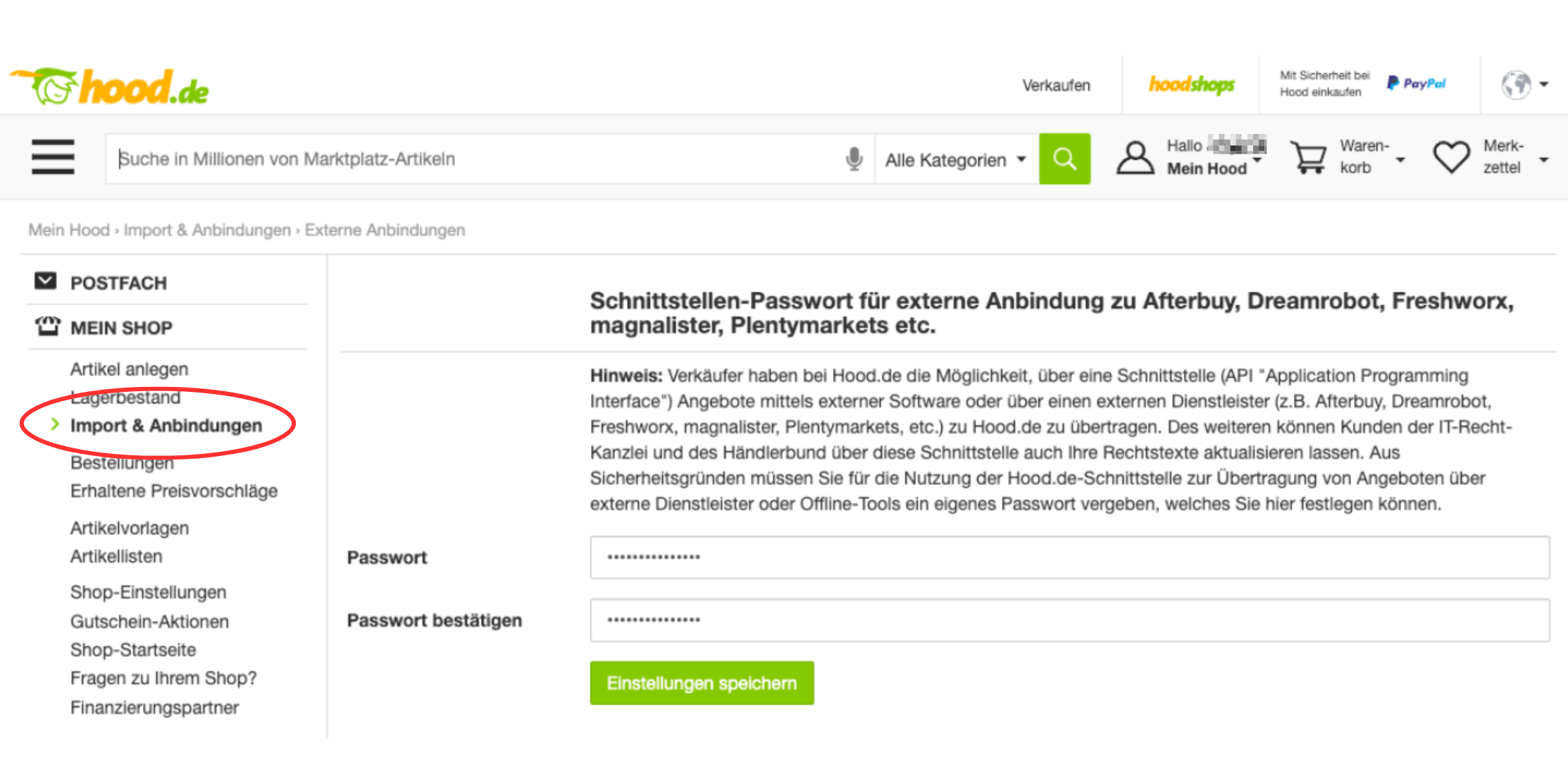This screenshot has width=1568, height=757.
Task: Open the Warenkorb shopping cart
Action: coord(1308,157)
